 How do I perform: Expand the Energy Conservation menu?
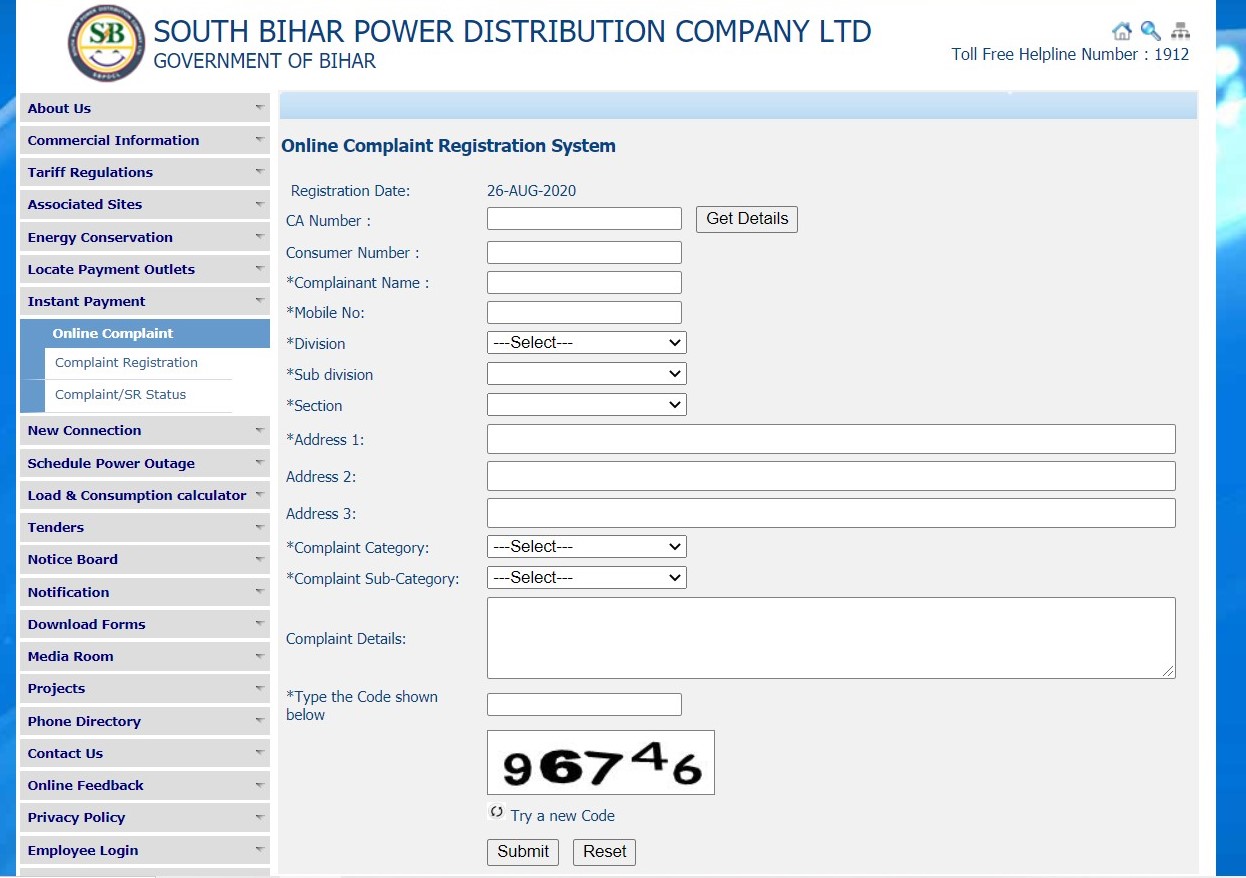click(x=145, y=237)
